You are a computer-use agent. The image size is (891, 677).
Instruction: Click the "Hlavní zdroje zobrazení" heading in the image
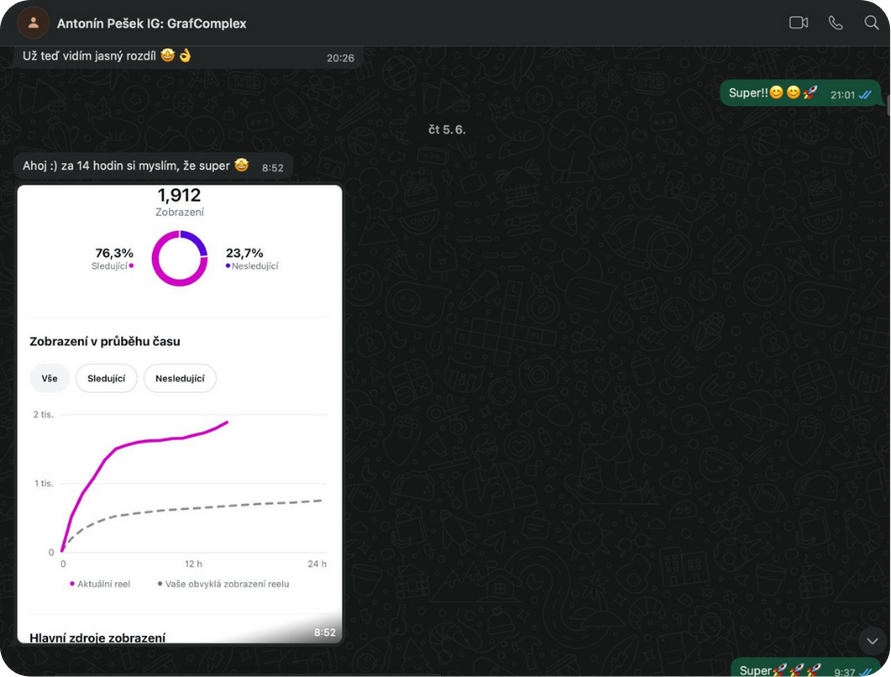point(97,637)
